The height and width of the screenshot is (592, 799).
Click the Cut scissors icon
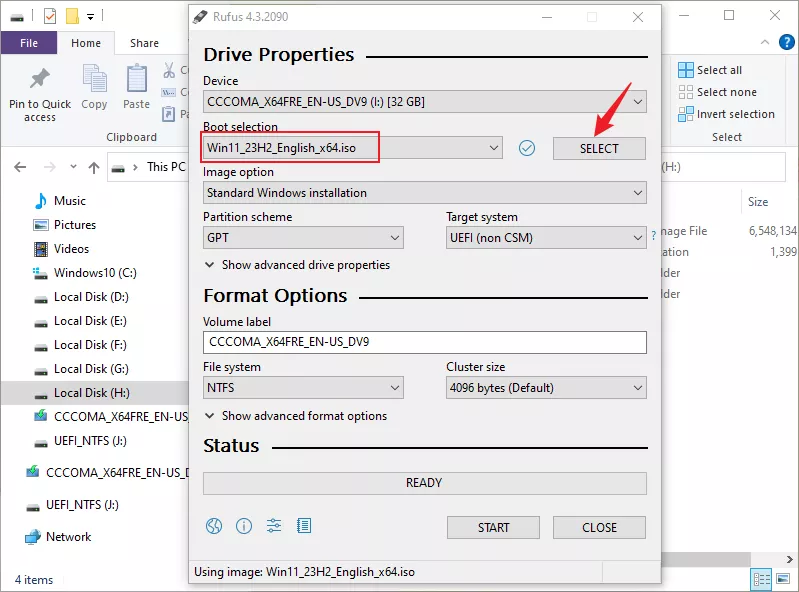pyautogui.click(x=169, y=70)
